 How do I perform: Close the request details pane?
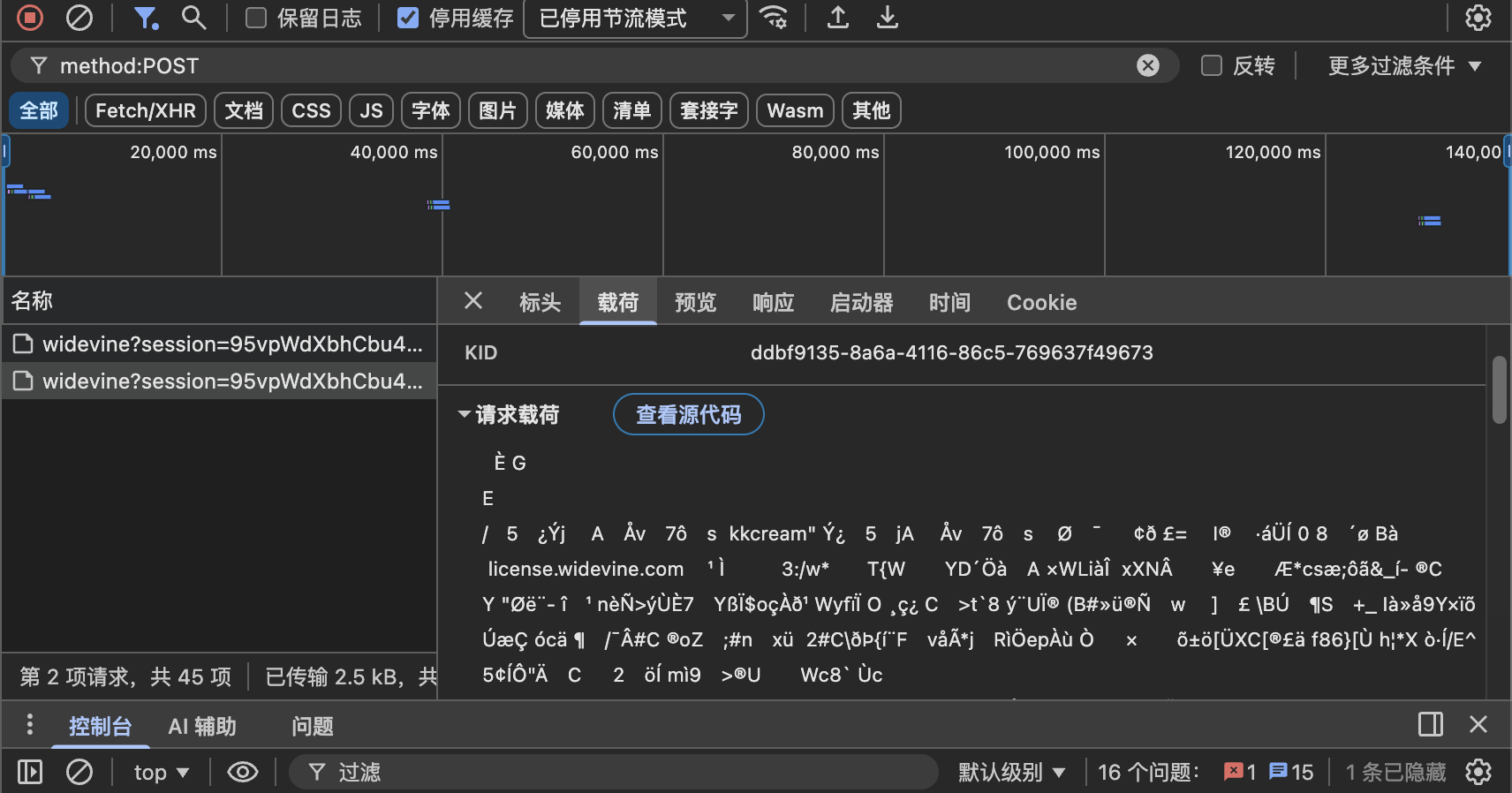[473, 301]
